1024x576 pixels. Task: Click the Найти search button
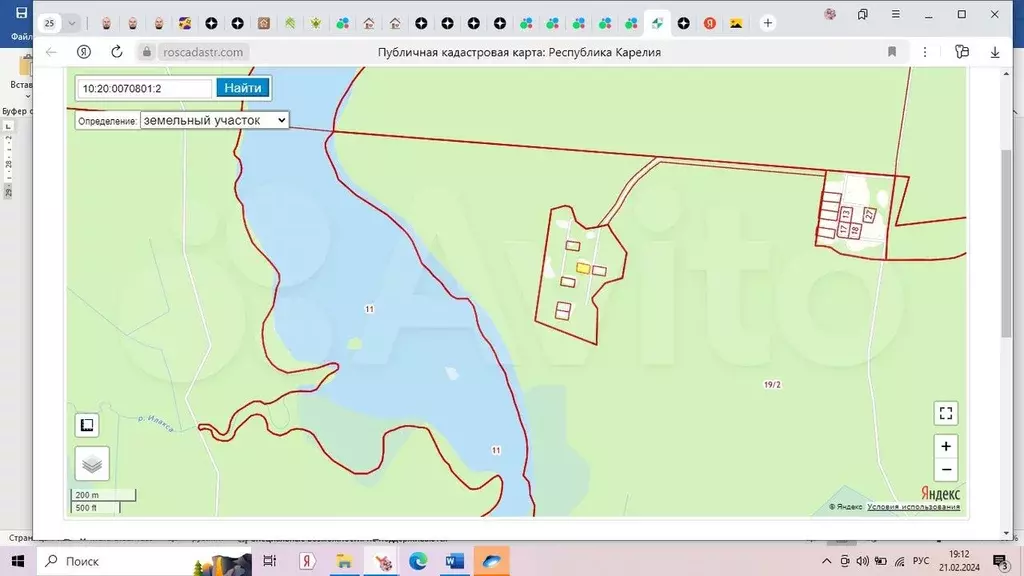click(243, 88)
